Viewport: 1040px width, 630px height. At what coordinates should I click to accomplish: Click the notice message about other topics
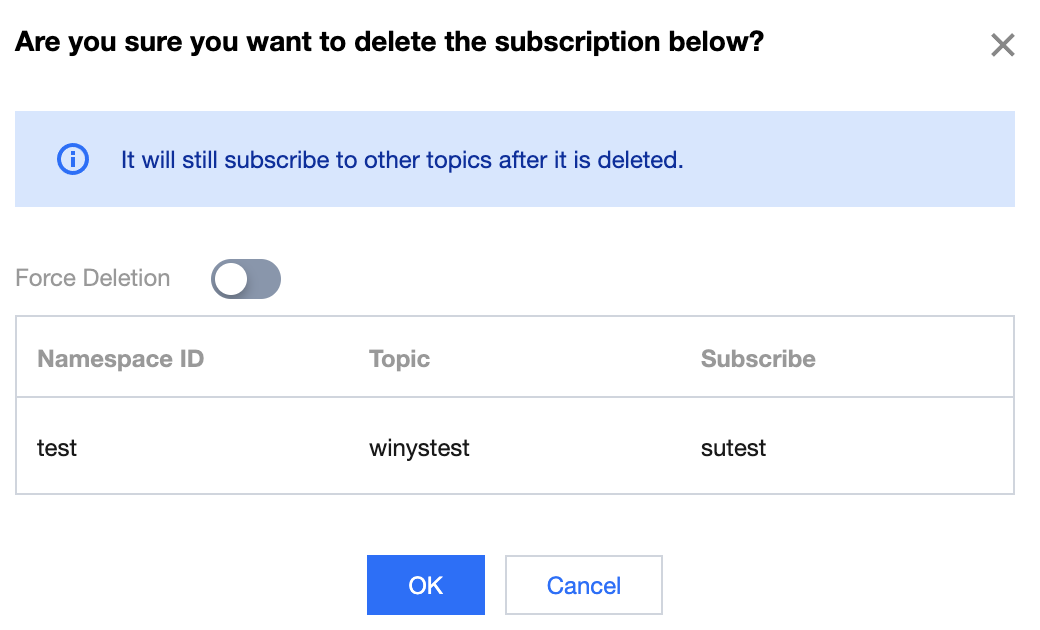click(402, 159)
